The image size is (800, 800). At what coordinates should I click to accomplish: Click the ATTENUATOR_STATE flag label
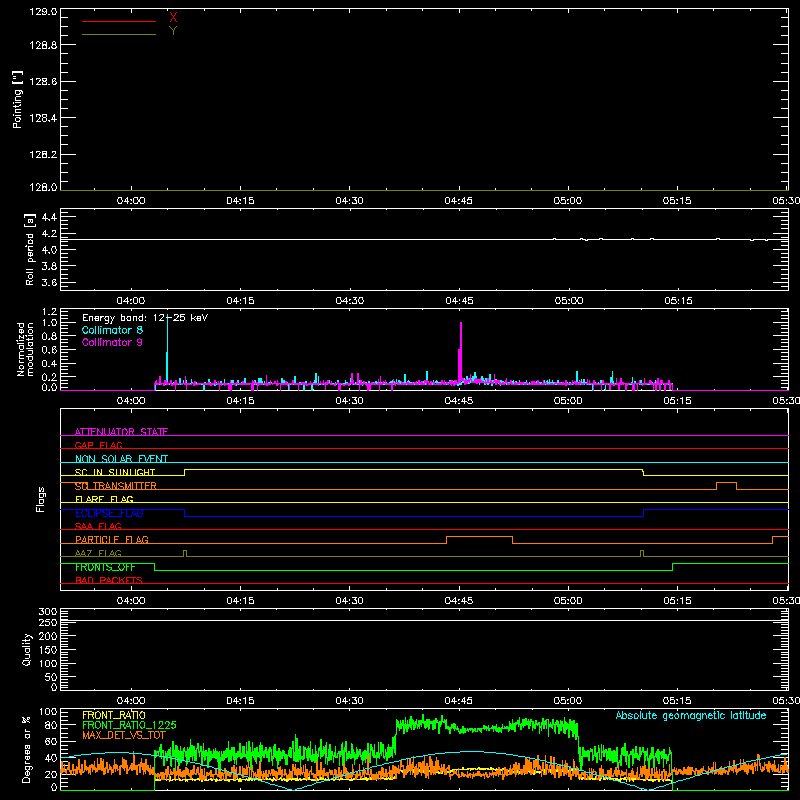(121, 432)
